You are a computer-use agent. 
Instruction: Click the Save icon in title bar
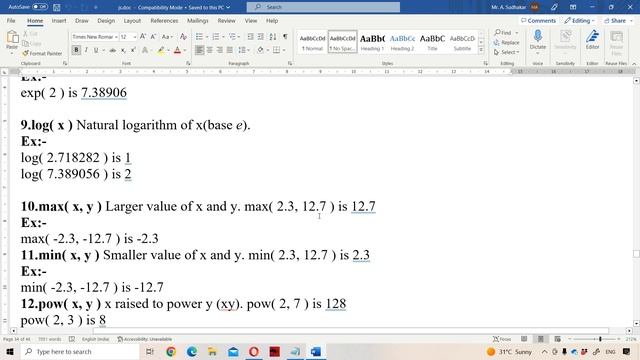(57, 7)
